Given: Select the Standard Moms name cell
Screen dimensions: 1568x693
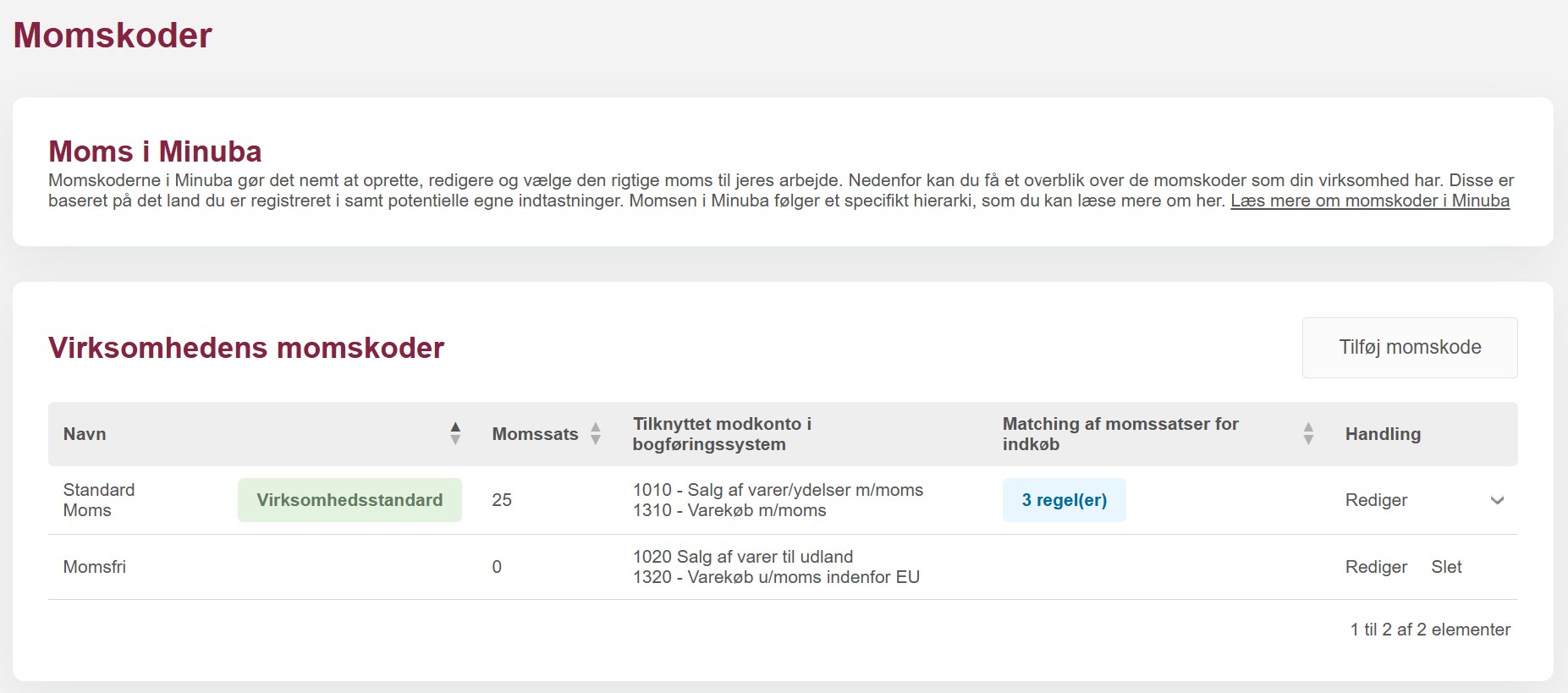Looking at the screenshot, I should (x=99, y=500).
